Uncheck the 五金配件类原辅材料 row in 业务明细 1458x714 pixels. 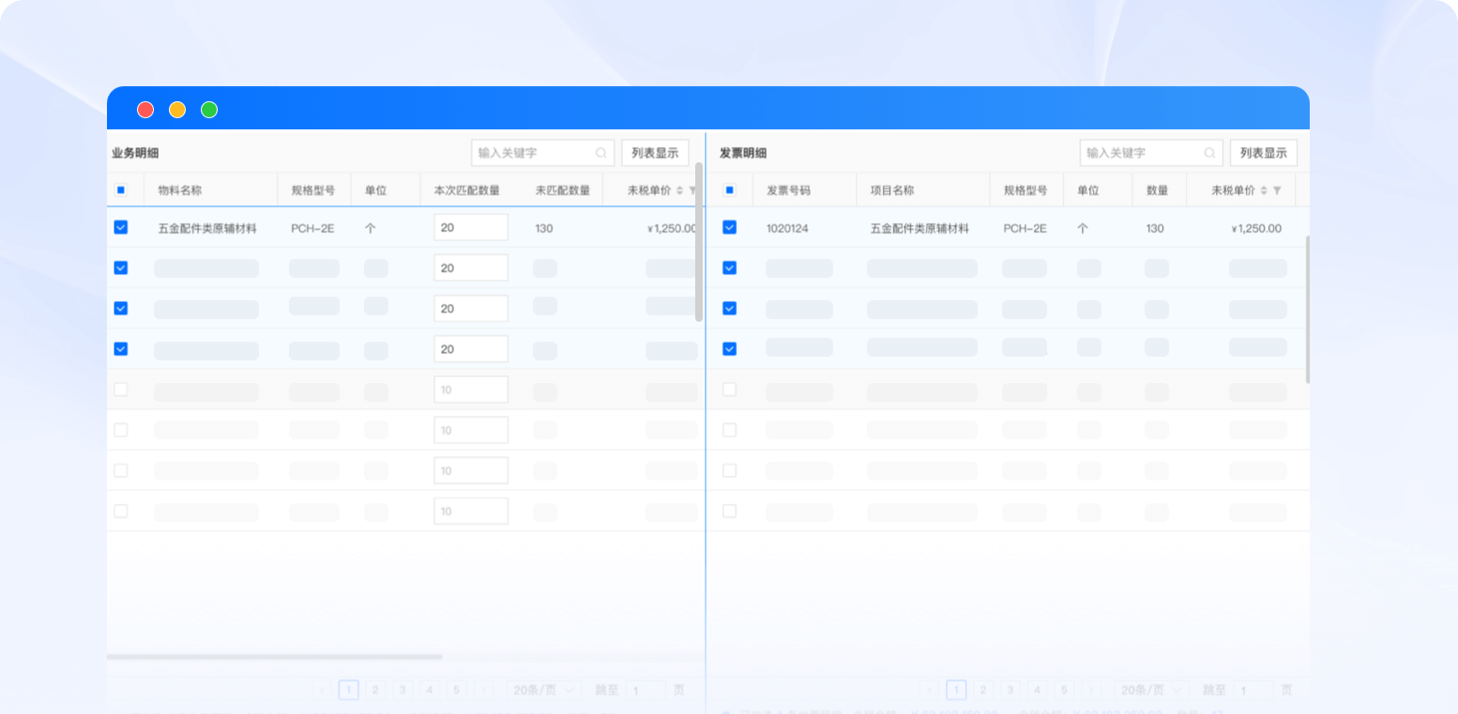pos(121,228)
